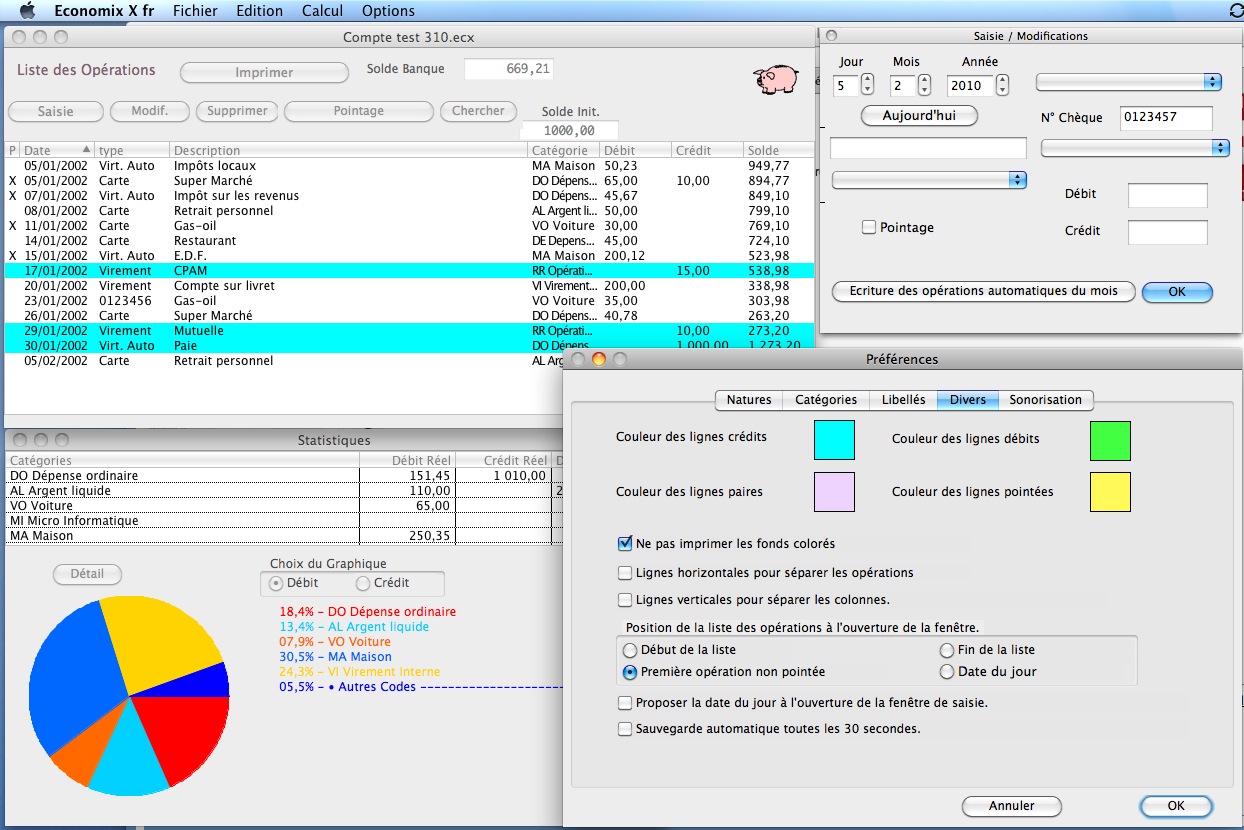Image resolution: width=1244 pixels, height=830 pixels.
Task: Expand the dropdown above Pointage checkbox
Action: [x=929, y=180]
